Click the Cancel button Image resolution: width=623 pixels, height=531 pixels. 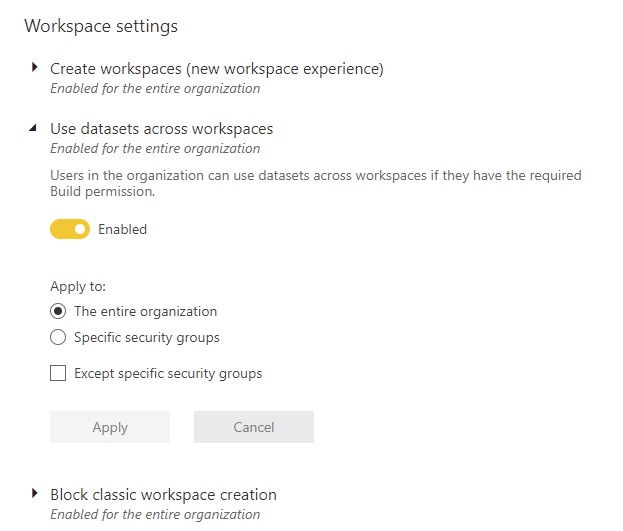point(254,427)
